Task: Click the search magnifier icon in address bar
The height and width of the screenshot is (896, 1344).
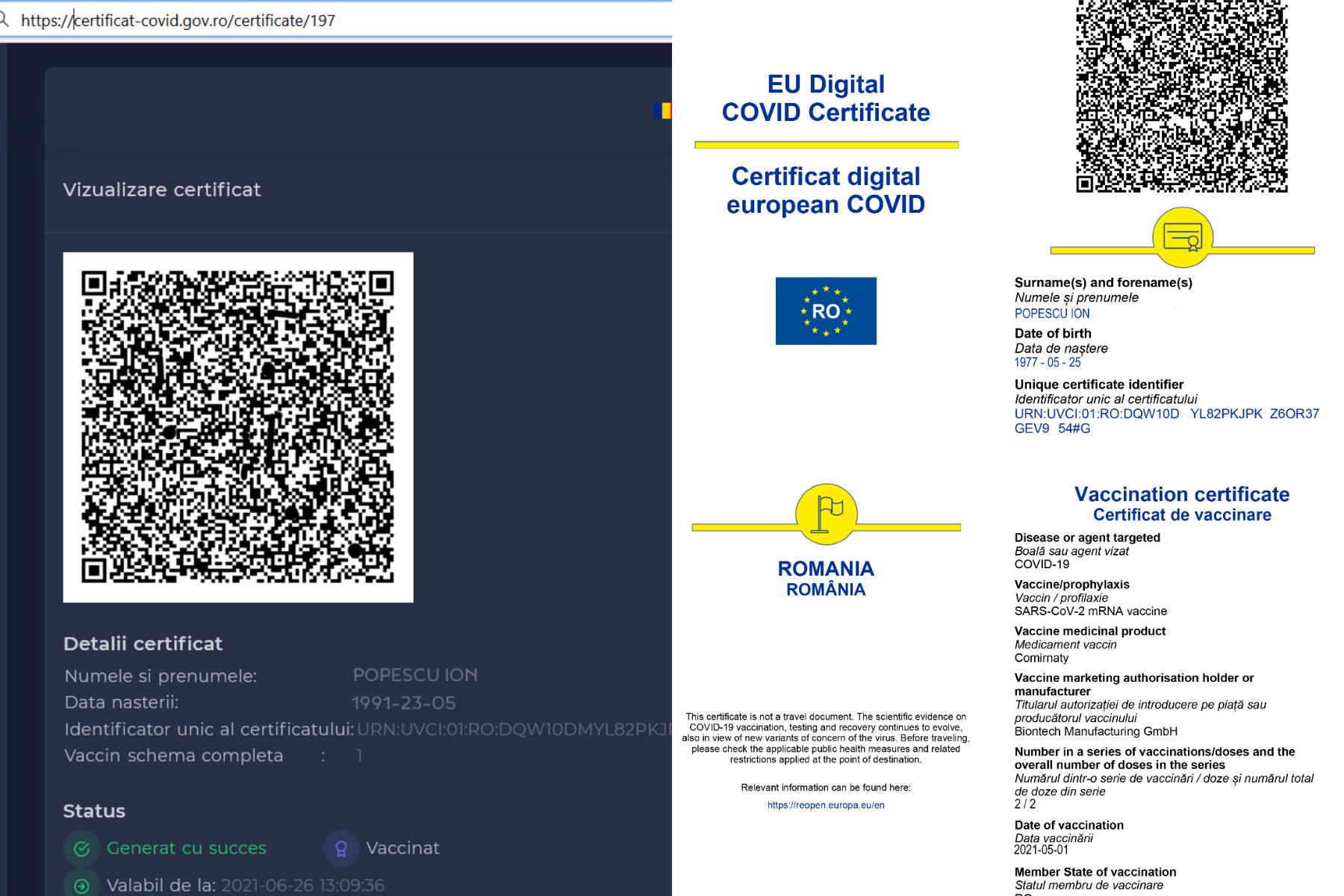Action: [x=4, y=20]
